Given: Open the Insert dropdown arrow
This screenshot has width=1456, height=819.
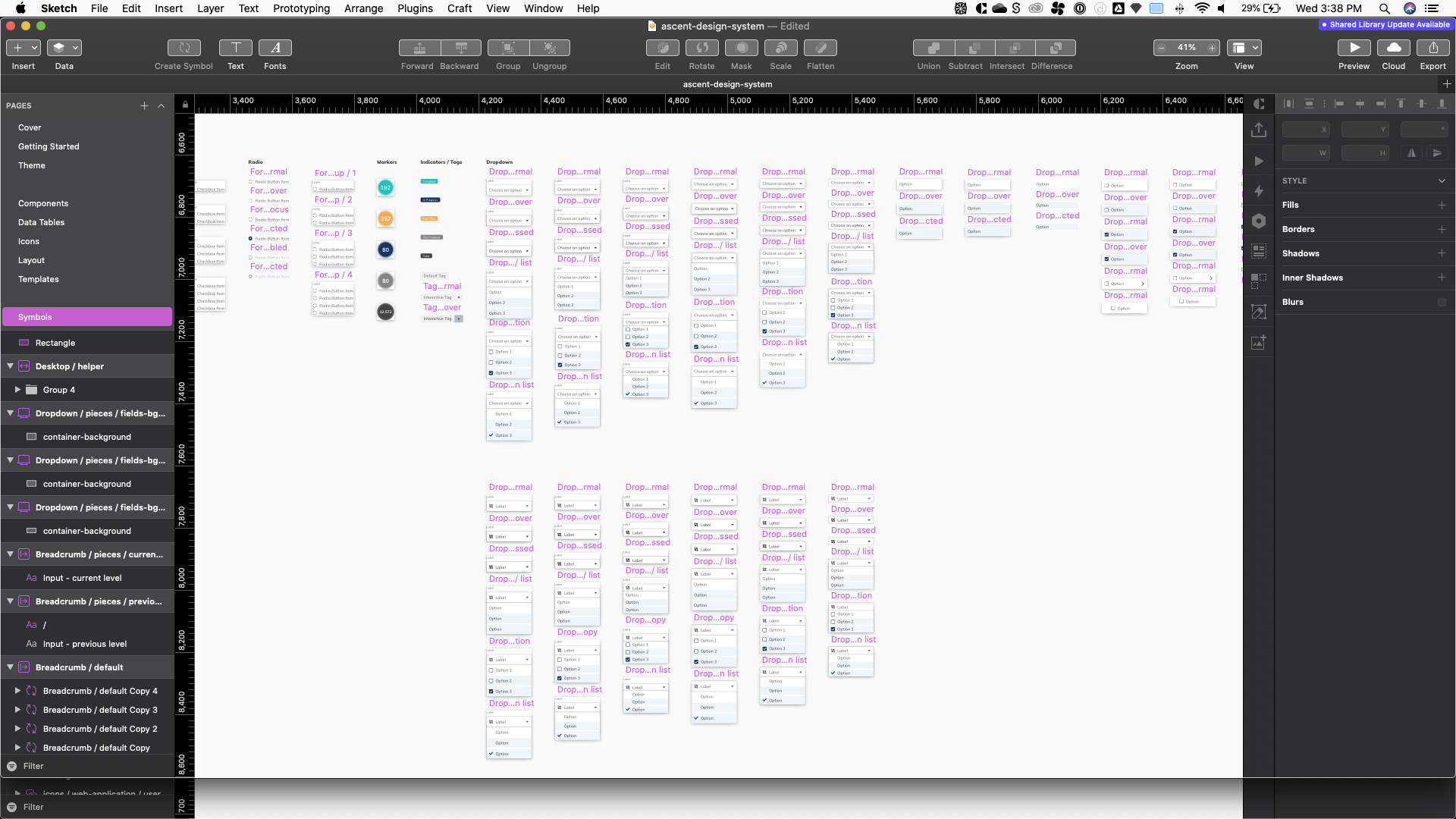Looking at the screenshot, I should [x=34, y=48].
